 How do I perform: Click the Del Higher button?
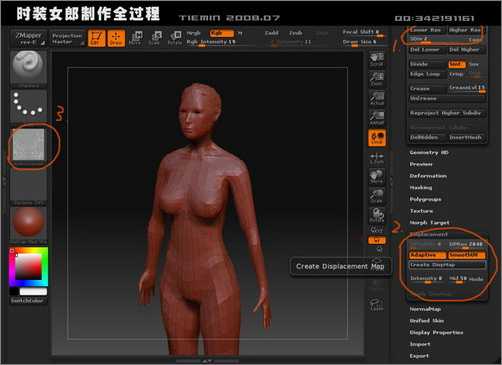(x=465, y=50)
